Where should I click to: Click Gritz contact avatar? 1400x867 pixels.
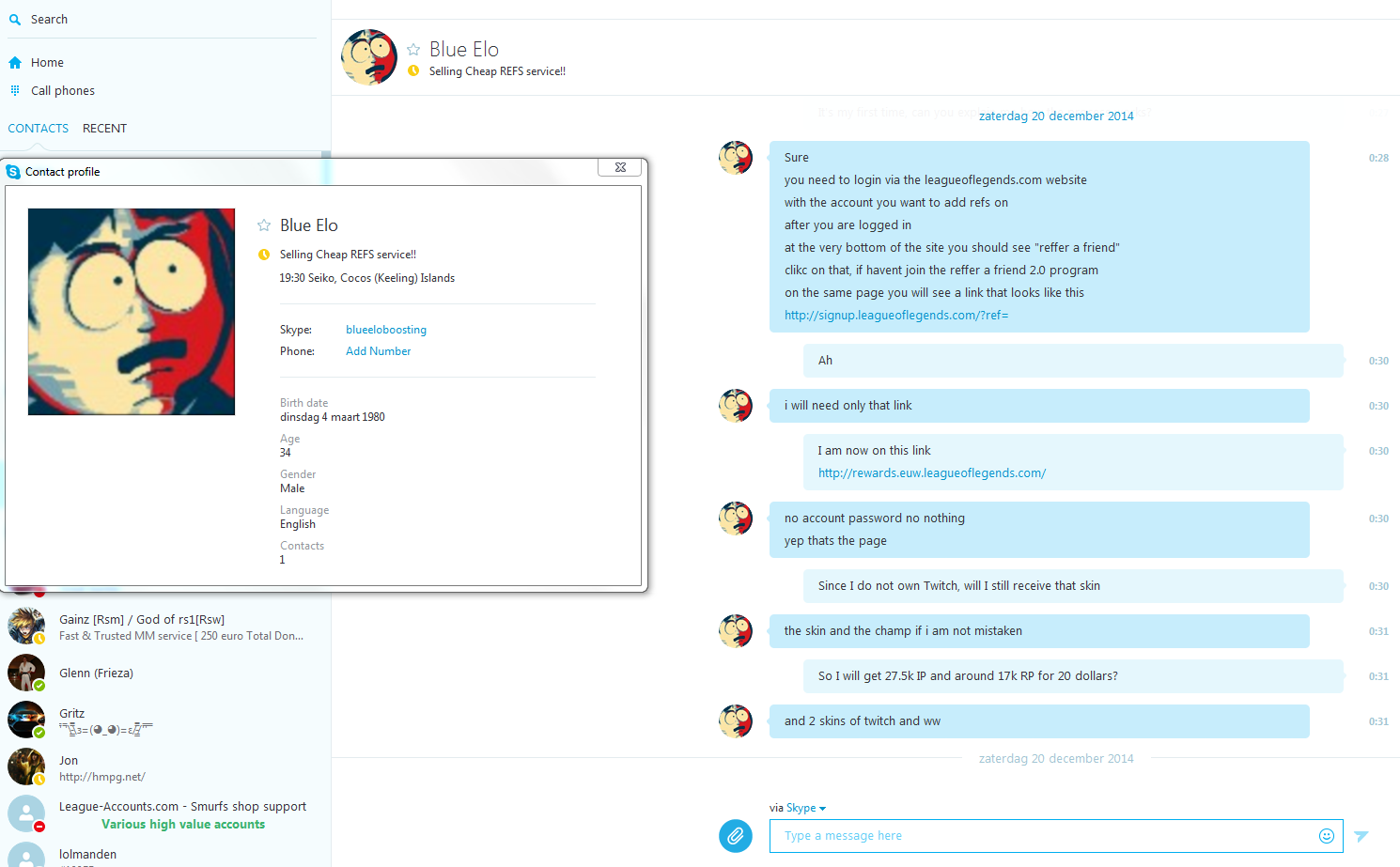coord(26,720)
